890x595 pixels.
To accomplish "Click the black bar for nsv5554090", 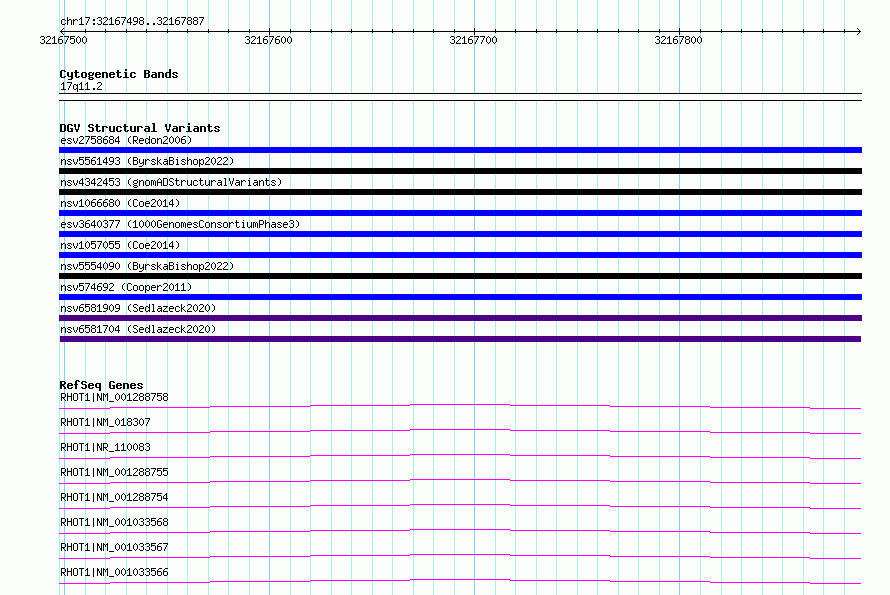I will (460, 276).
